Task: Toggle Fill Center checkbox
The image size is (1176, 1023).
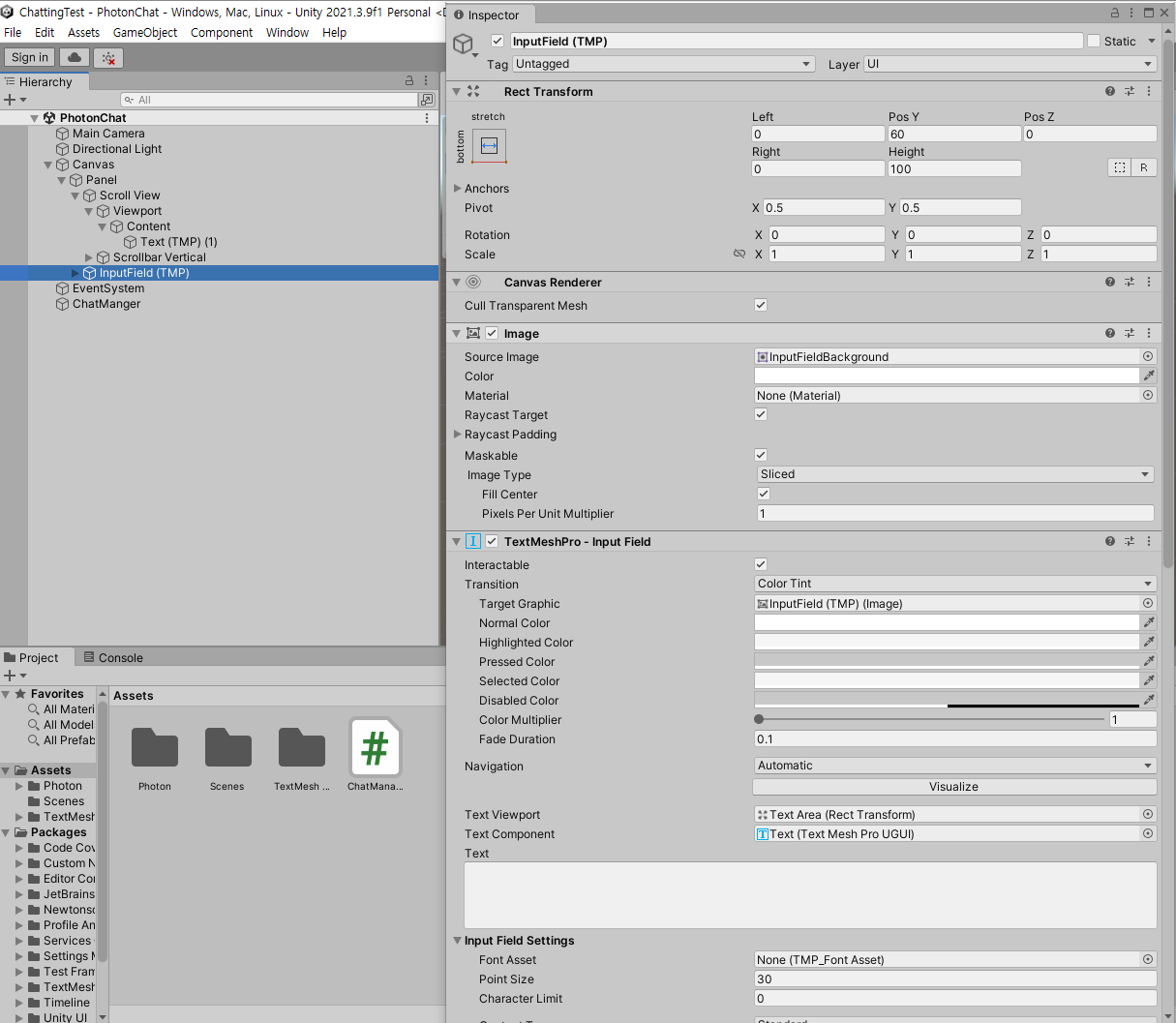Action: 764,494
